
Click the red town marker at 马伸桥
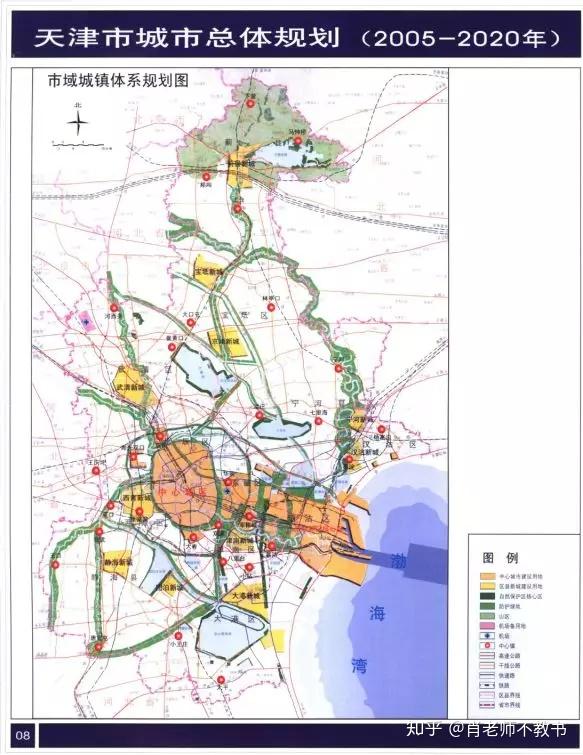pos(298,141)
